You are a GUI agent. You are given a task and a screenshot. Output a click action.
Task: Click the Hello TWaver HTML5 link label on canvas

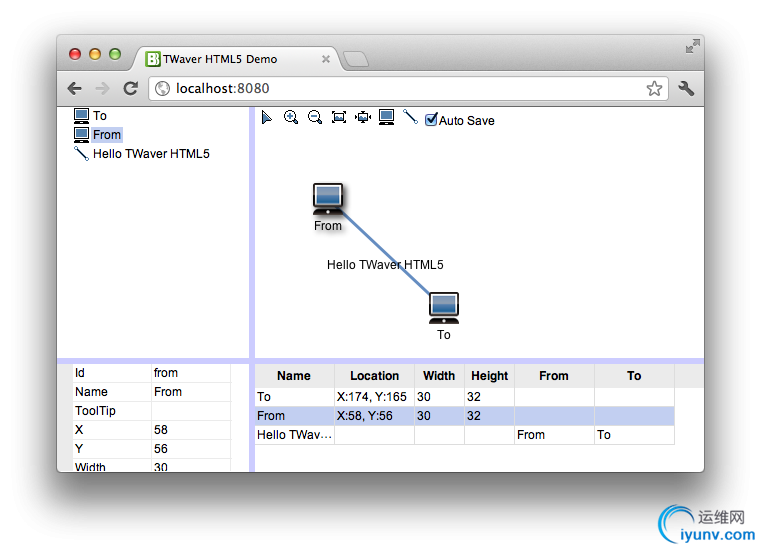385,265
